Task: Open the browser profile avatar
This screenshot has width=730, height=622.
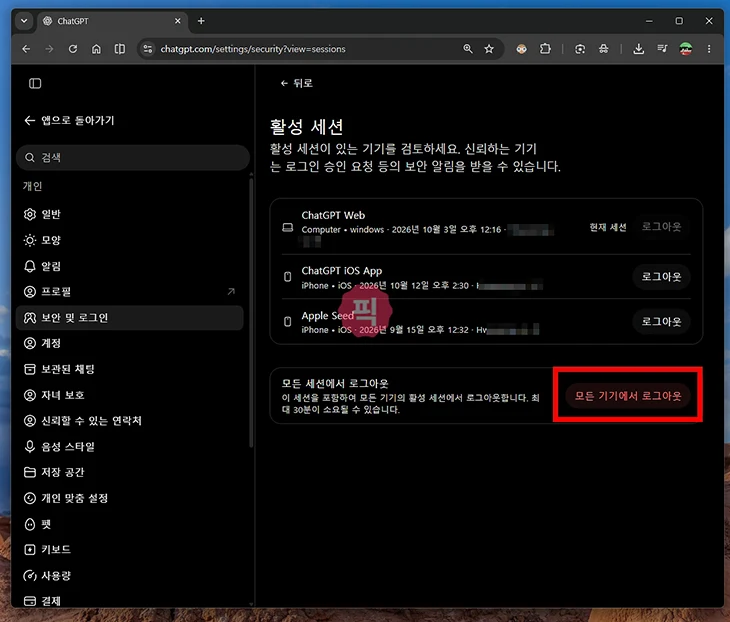Action: pyautogui.click(x=685, y=49)
